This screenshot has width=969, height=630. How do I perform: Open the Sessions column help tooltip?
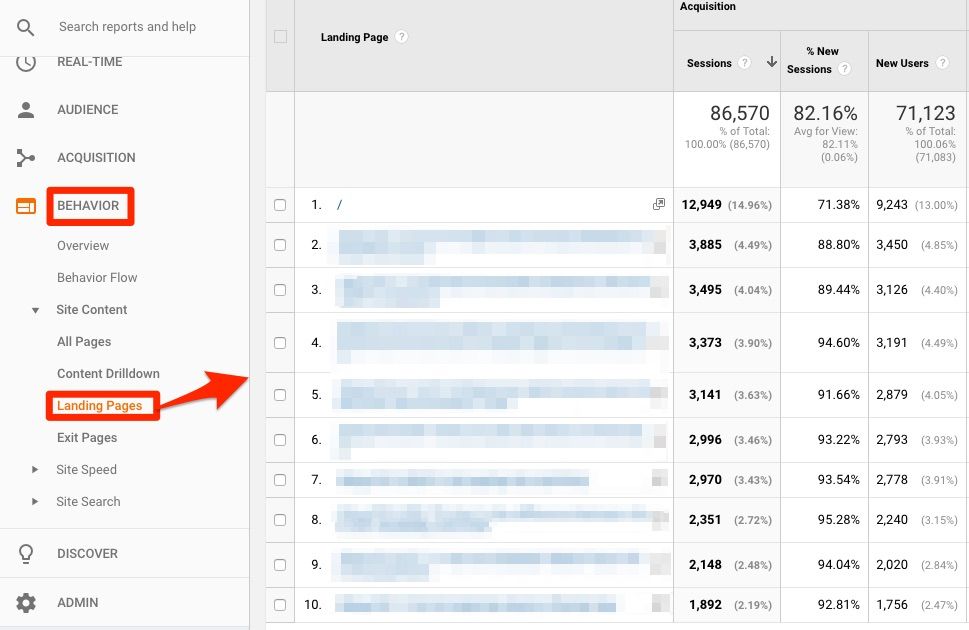744,62
